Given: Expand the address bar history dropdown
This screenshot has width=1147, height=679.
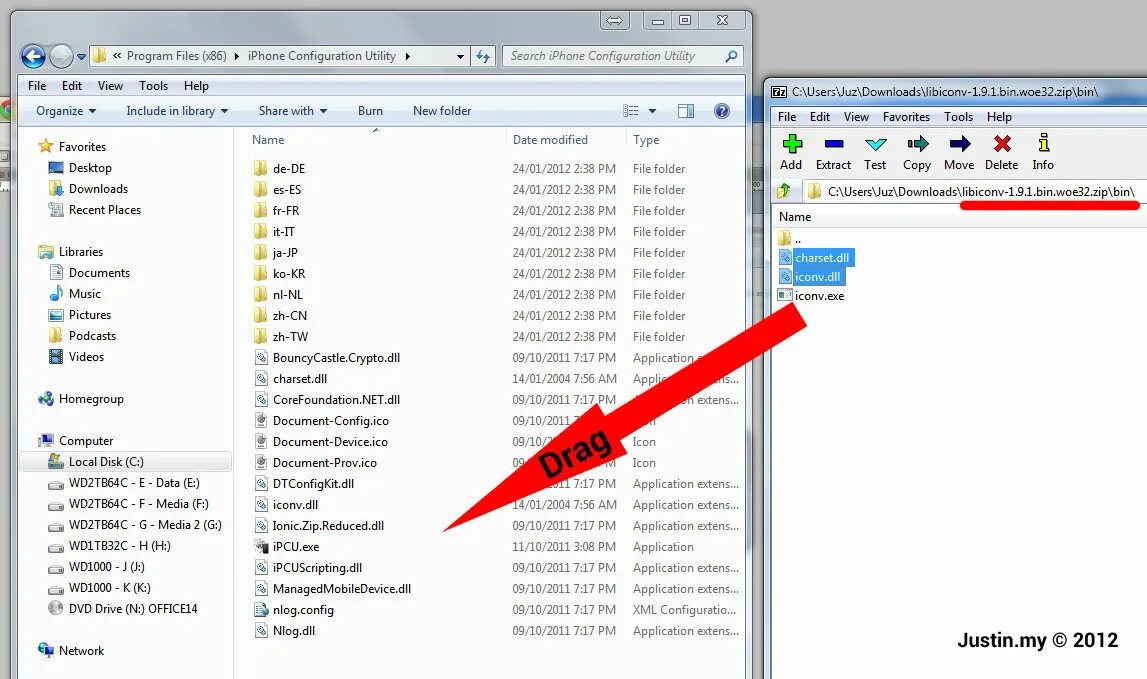Looking at the screenshot, I should click(460, 56).
